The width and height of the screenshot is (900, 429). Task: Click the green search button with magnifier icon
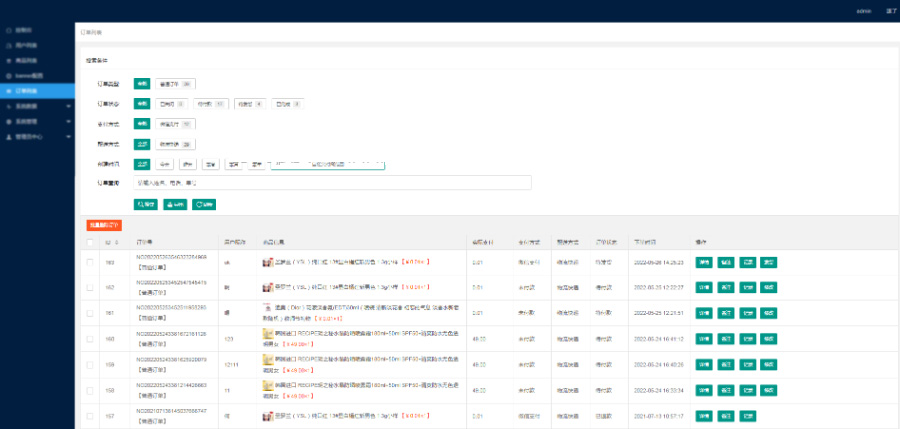pos(146,204)
